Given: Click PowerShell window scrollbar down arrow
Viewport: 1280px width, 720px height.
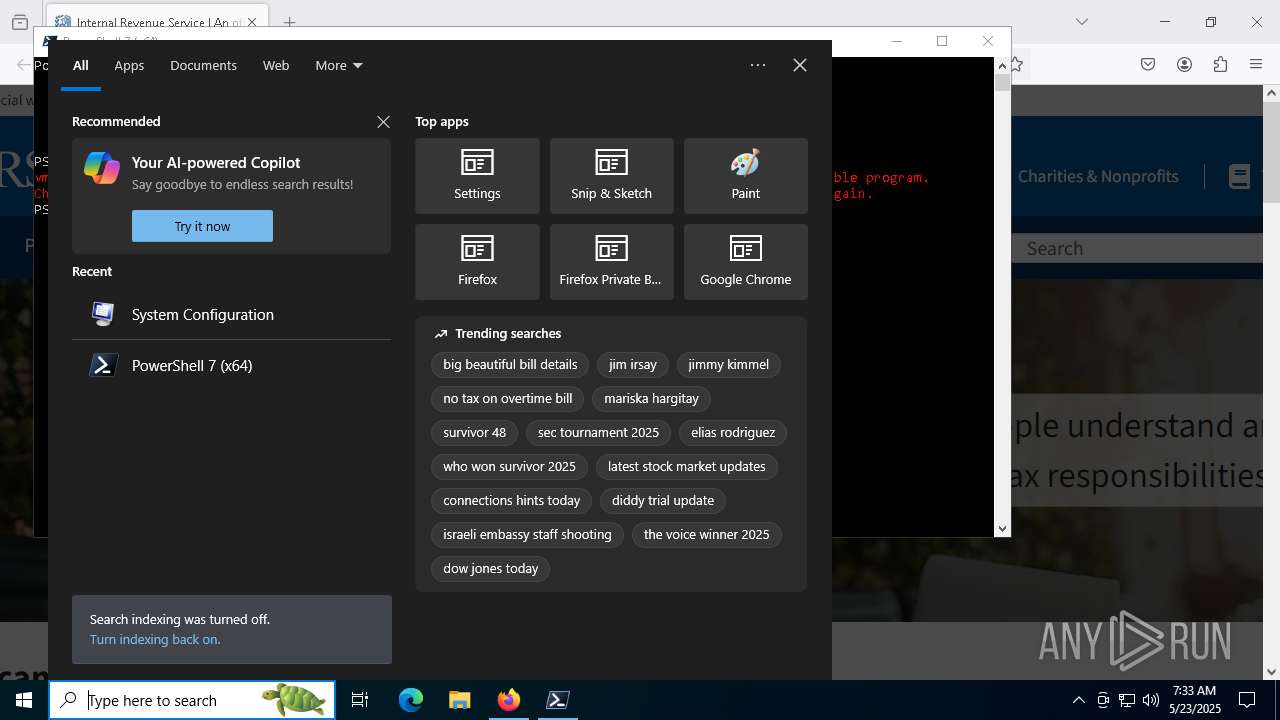Looking at the screenshot, I should 1002,528.
